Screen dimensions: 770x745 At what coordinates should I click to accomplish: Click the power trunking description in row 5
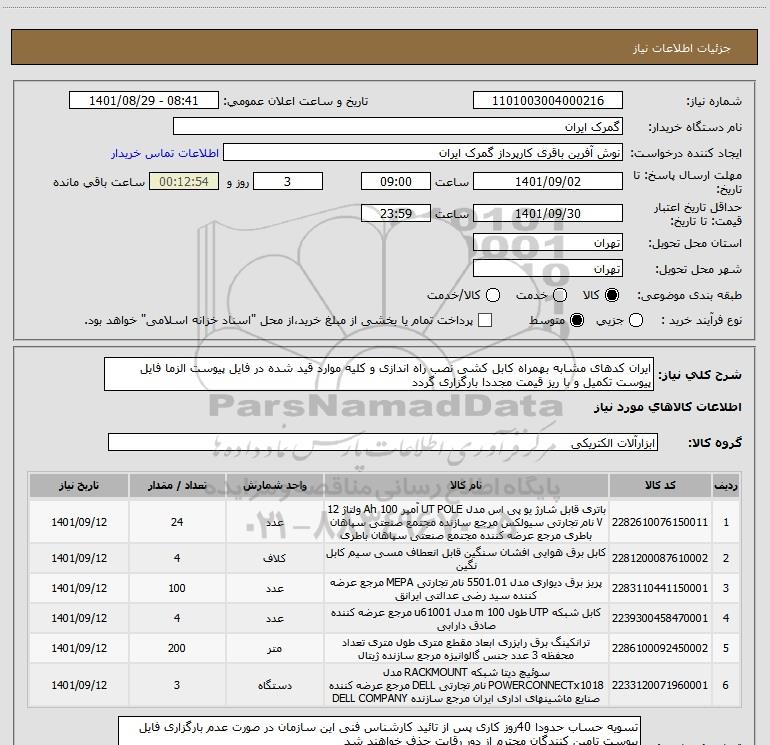466,649
